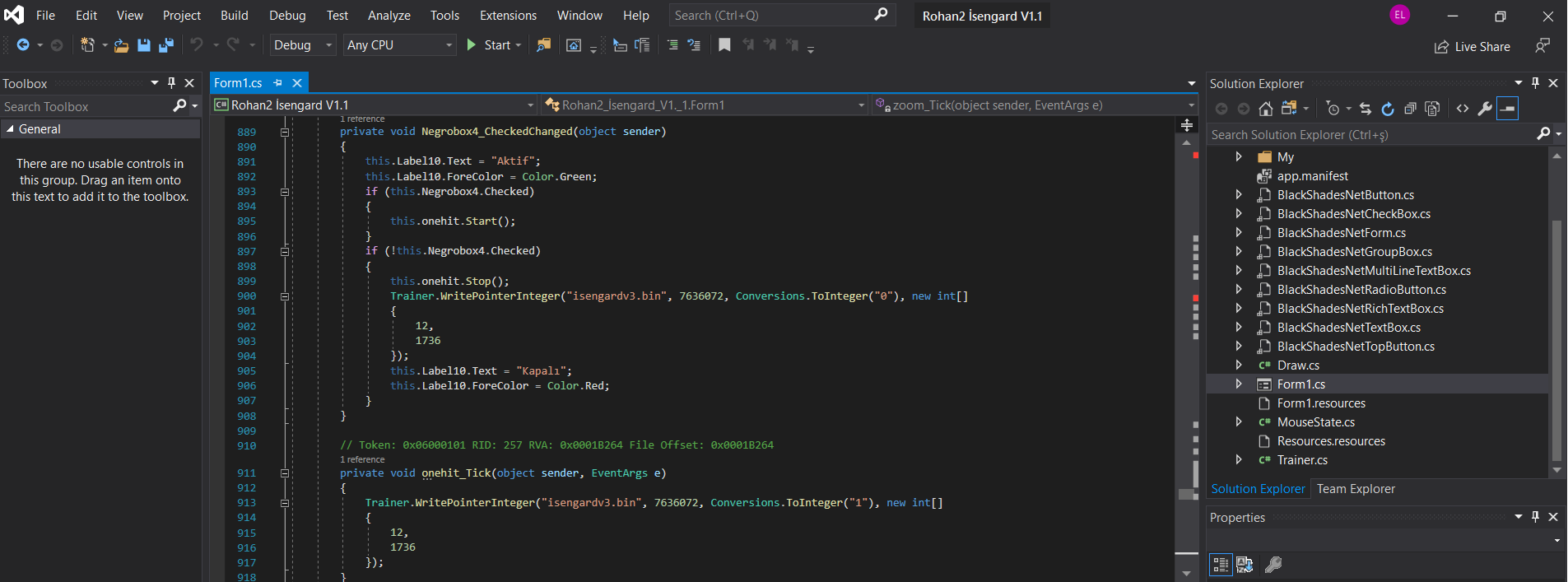Viewport: 1568px width, 582px height.
Task: Click the Start debugging button
Action: (489, 45)
